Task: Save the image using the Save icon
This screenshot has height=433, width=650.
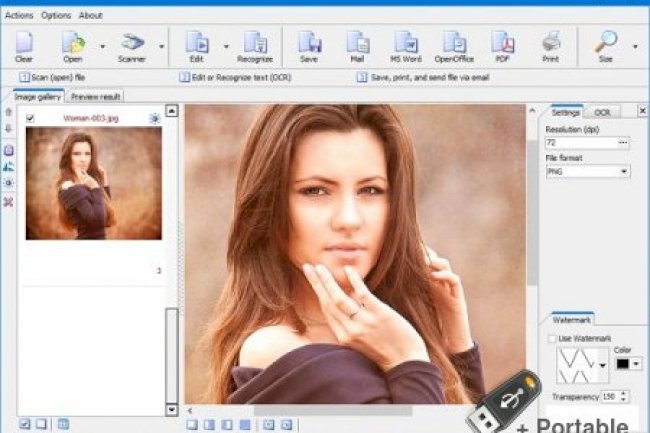Action: [x=309, y=44]
